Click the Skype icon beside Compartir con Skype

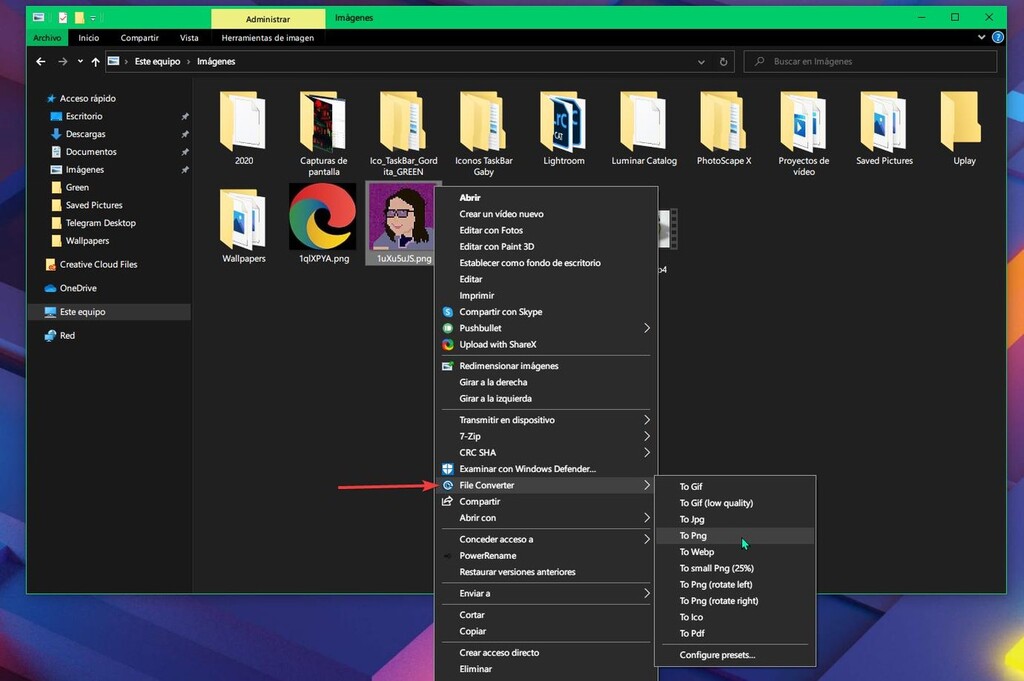click(445, 312)
